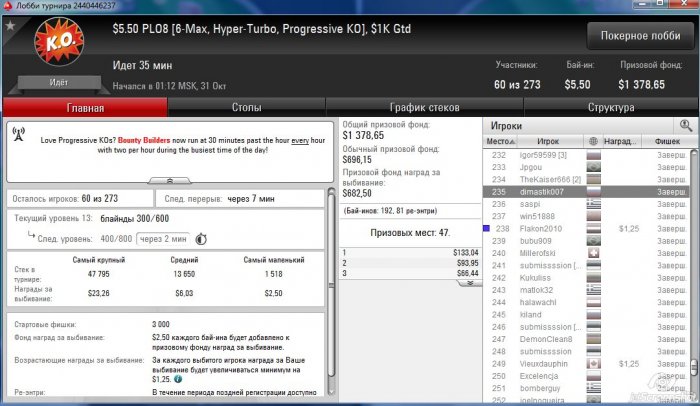Viewport: 700px width, 406px height.
Task: Select player igor59599 [3] row
Action: 586,155
